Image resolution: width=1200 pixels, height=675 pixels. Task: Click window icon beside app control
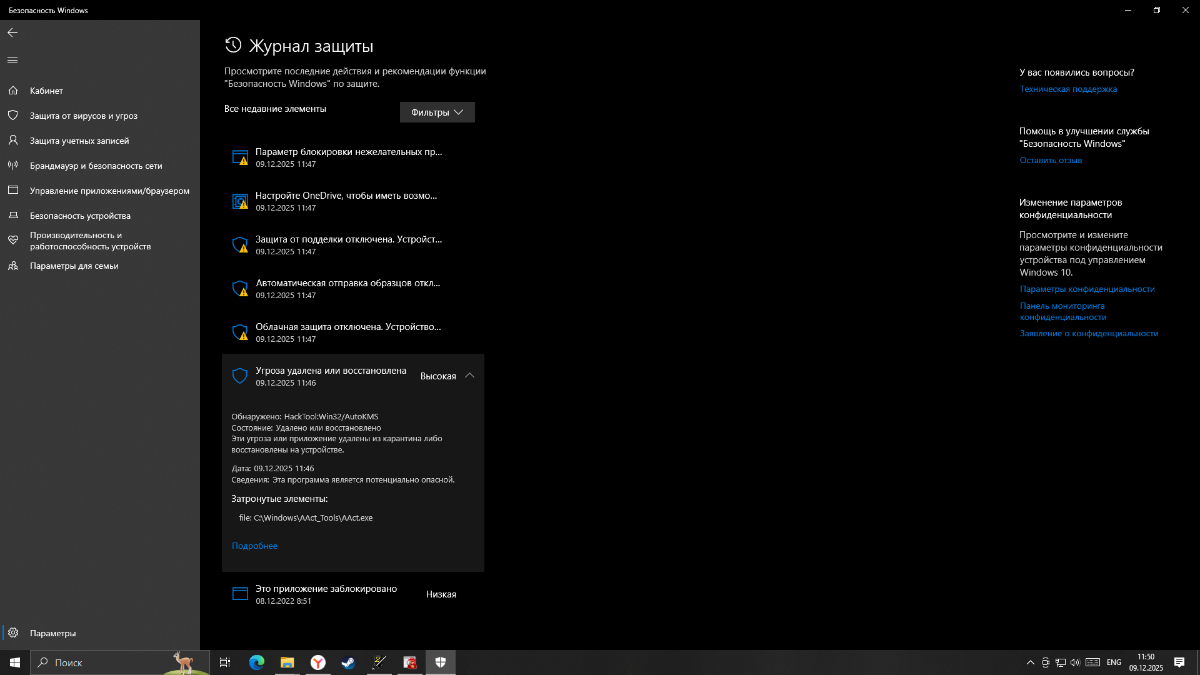coord(13,190)
